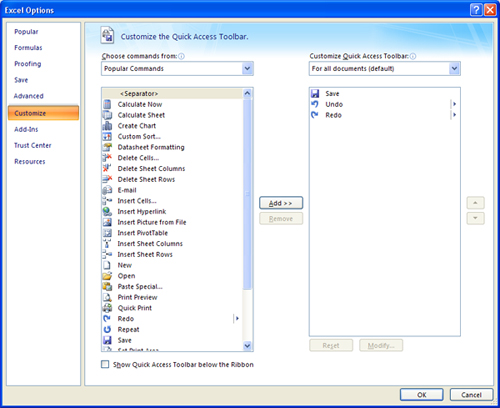Open the Popular options category

coord(26,32)
